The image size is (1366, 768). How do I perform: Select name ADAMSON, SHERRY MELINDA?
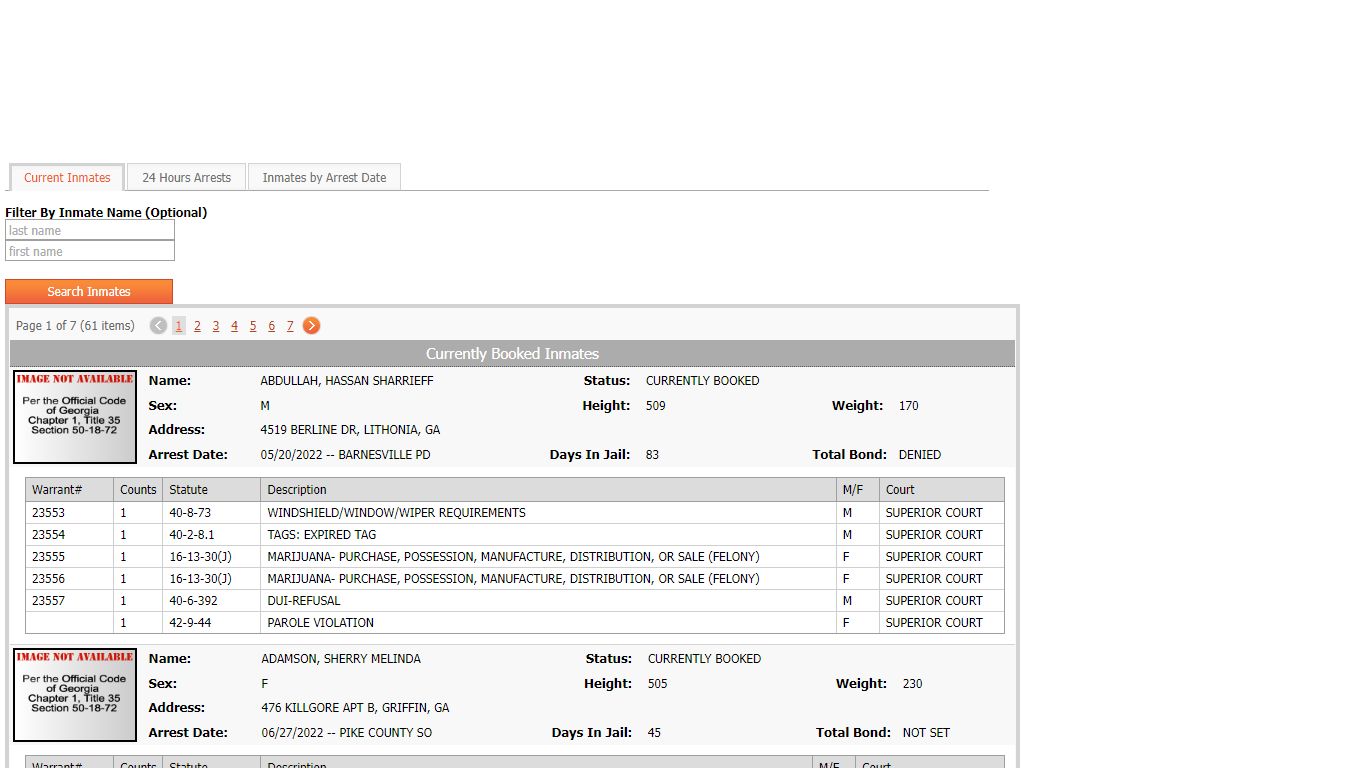(341, 659)
